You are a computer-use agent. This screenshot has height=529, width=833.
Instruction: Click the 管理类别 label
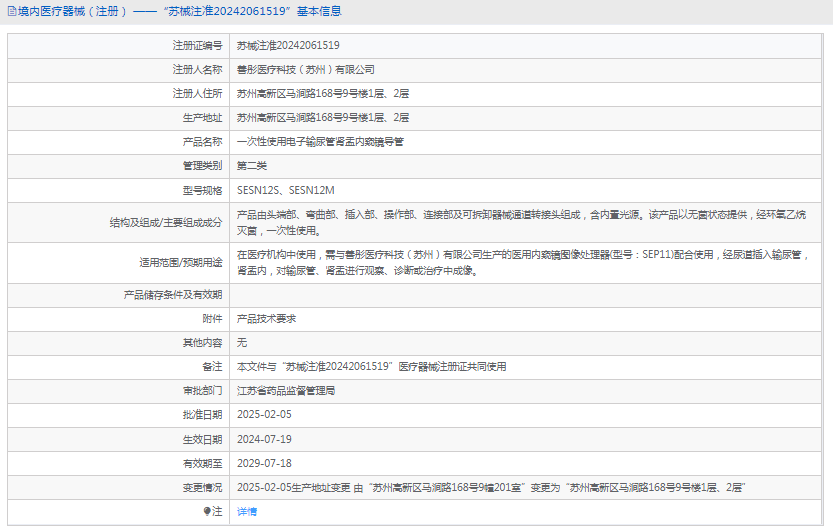point(202,166)
